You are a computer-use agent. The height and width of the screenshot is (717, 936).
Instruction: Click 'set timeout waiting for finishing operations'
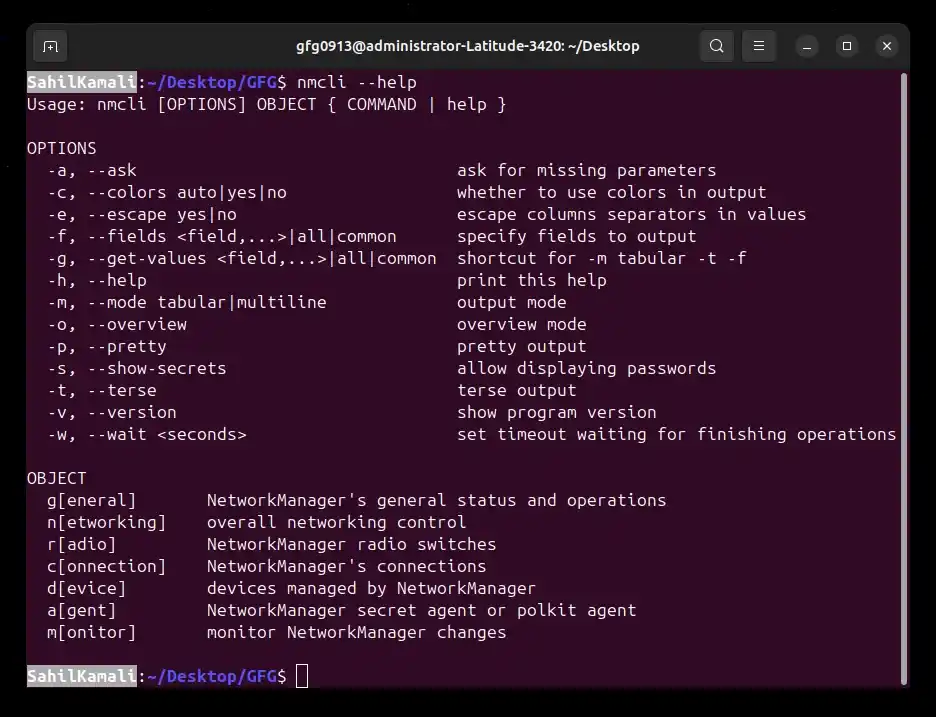(676, 435)
